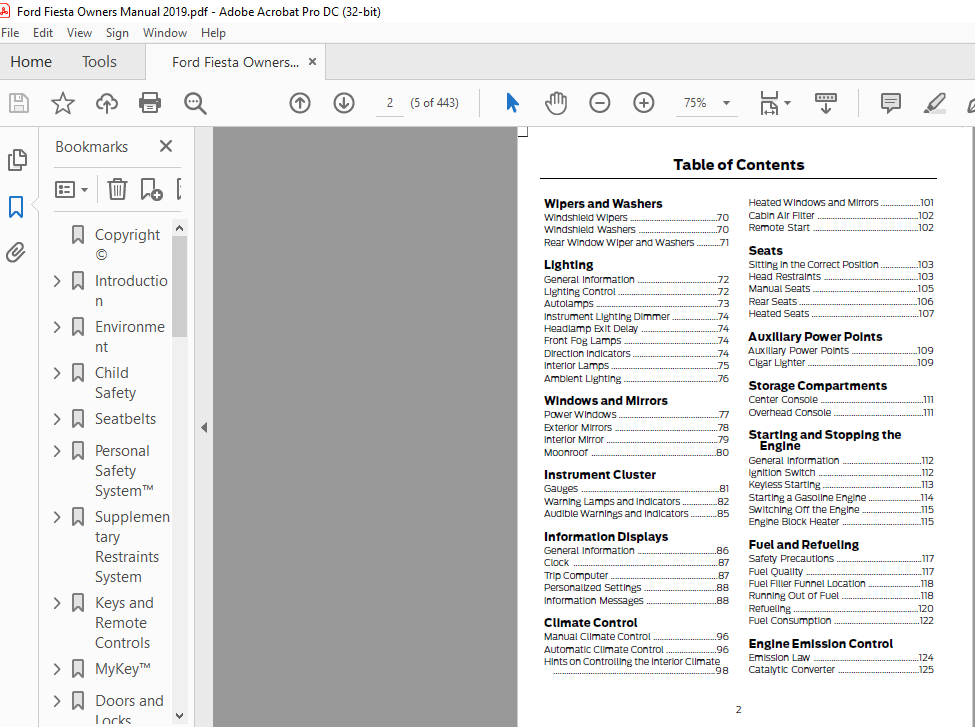The width and height of the screenshot is (975, 727).
Task: Open page thumbnails panel icon
Action: (17, 160)
